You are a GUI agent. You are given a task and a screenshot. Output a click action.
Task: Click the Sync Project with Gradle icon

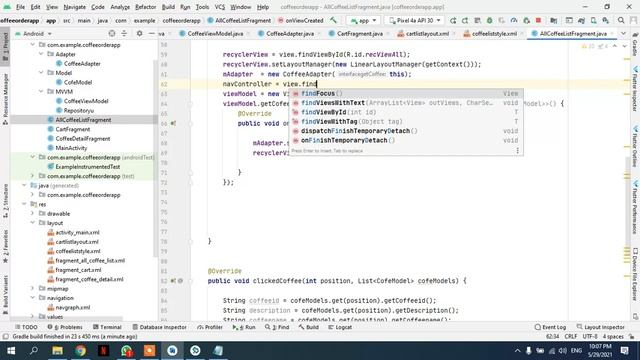(x=581, y=20)
